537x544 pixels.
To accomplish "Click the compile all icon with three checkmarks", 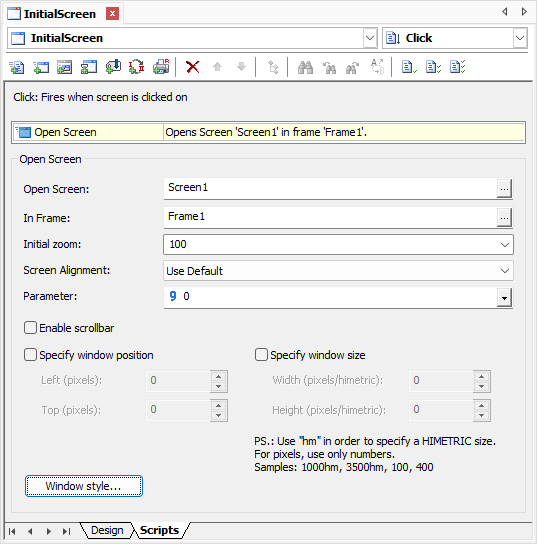I will click(458, 67).
